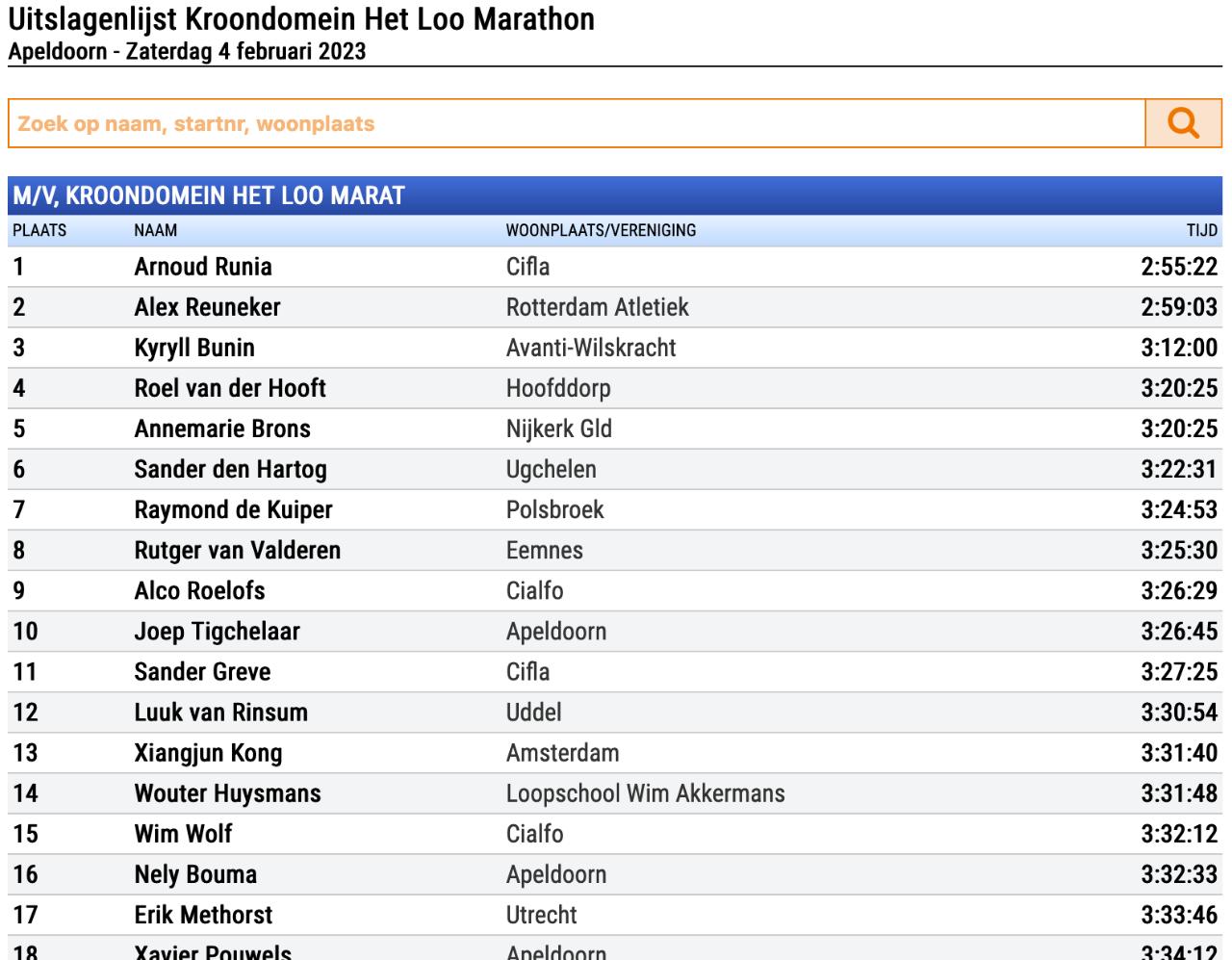Click Sander den Hartog's name
This screenshot has width=1232, height=960.
tap(230, 469)
